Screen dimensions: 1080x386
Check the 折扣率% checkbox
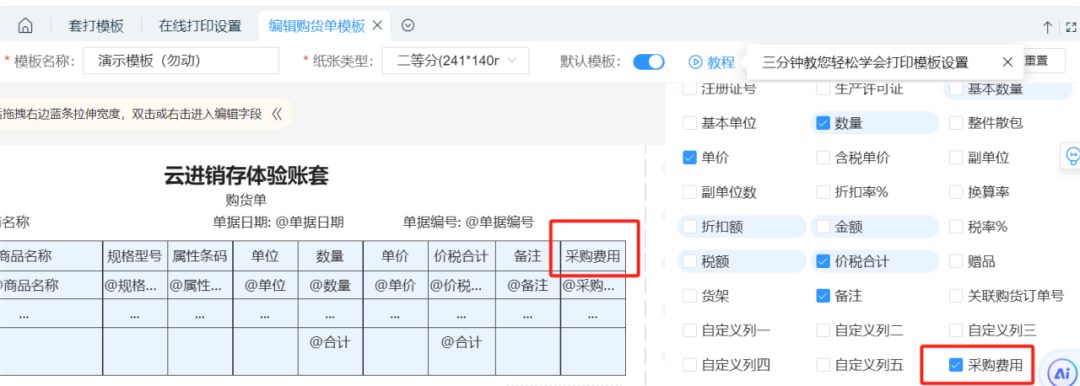pyautogui.click(x=823, y=192)
